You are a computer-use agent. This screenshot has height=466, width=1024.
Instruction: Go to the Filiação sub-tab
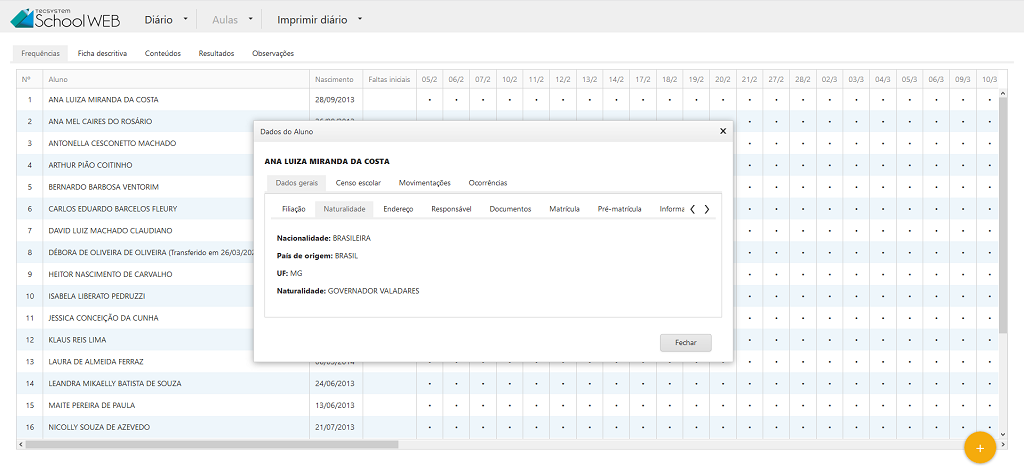293,209
